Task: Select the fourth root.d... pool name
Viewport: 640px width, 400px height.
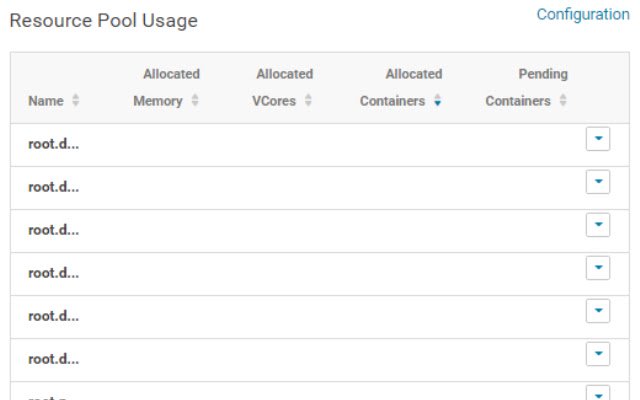Action: (53, 273)
